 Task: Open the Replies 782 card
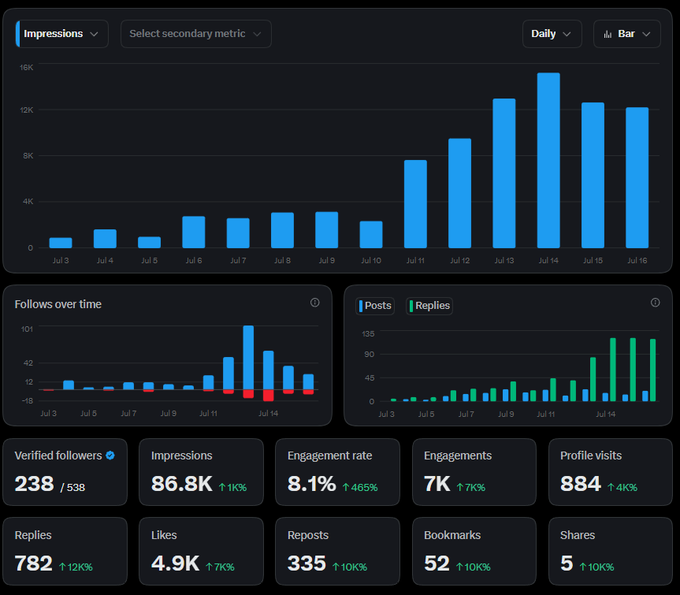[65, 551]
